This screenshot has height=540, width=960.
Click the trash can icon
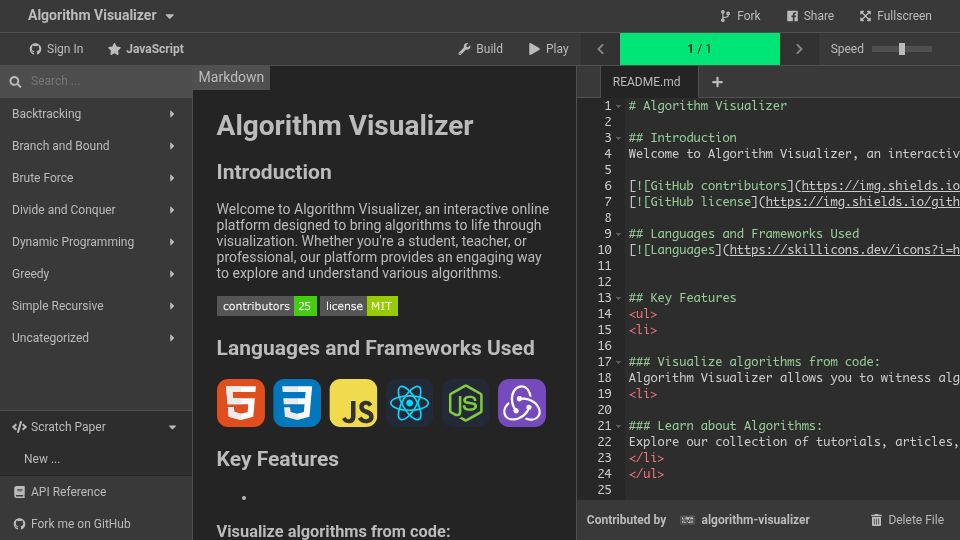tap(876, 520)
